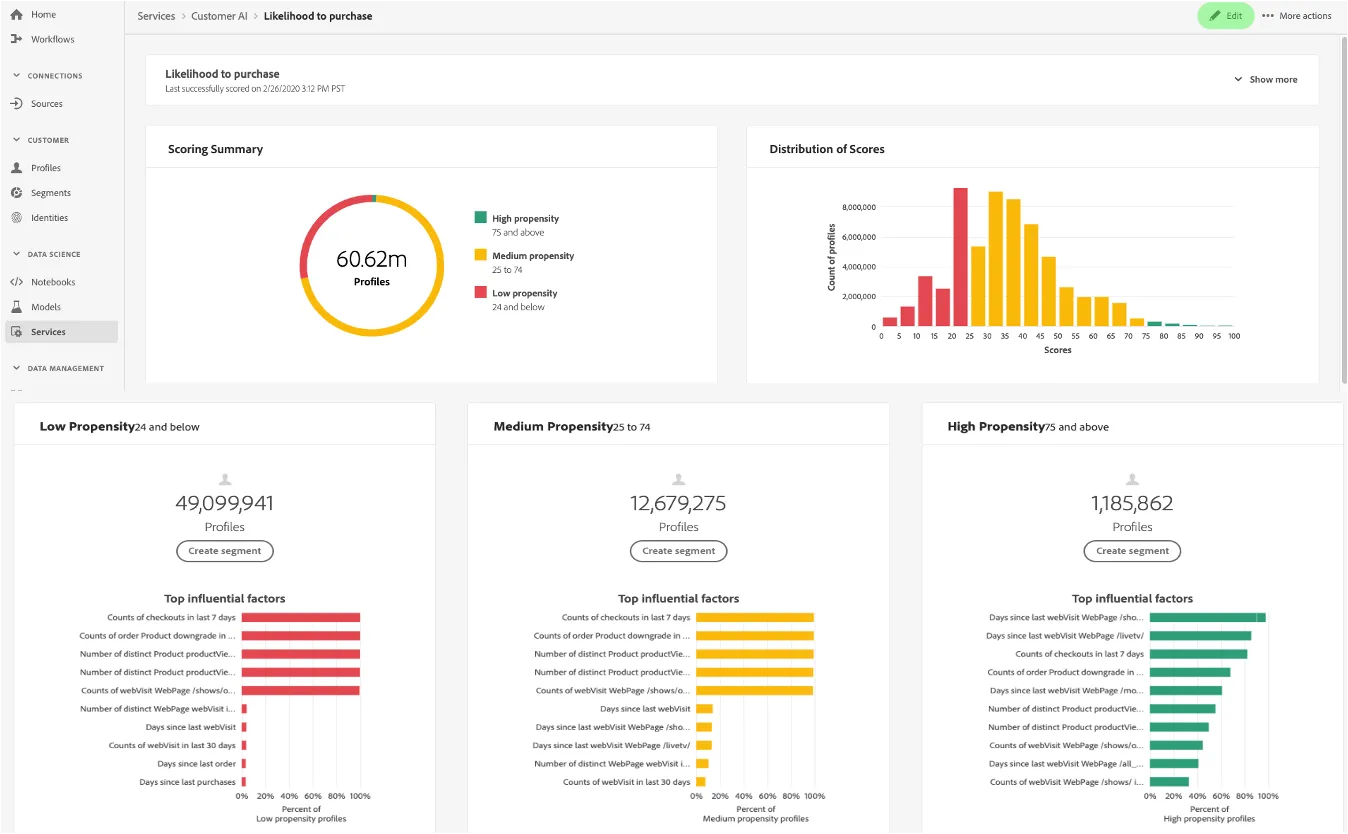Open Customer AI breadcrumb link

[x=219, y=16]
